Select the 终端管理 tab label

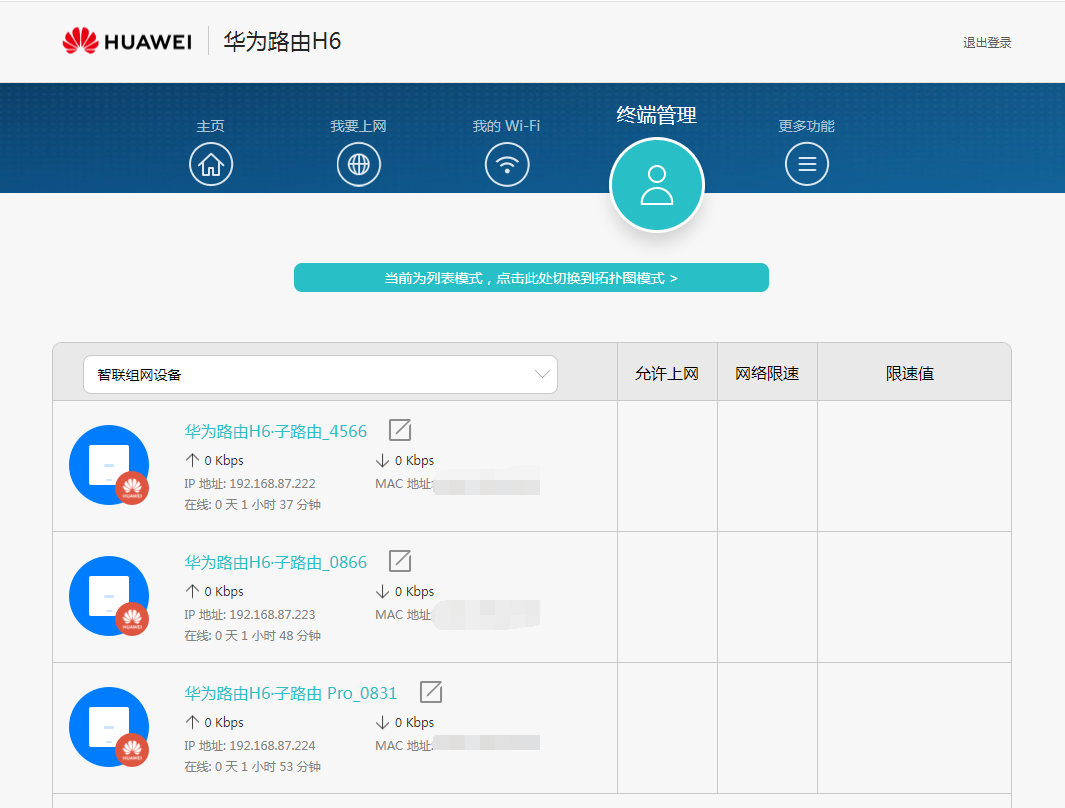[x=657, y=115]
